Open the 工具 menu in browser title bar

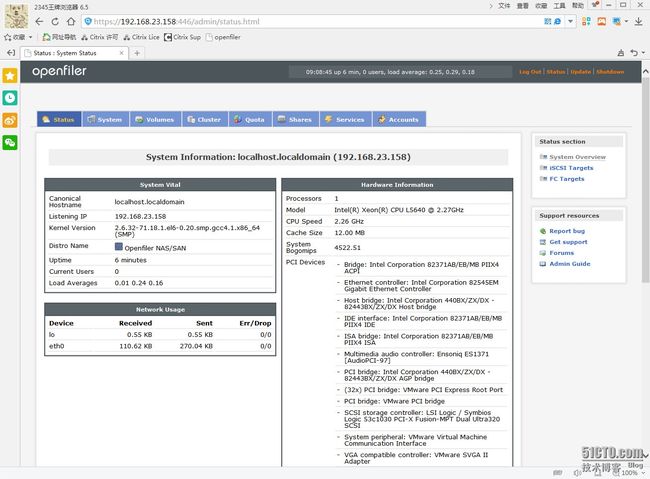560,6
